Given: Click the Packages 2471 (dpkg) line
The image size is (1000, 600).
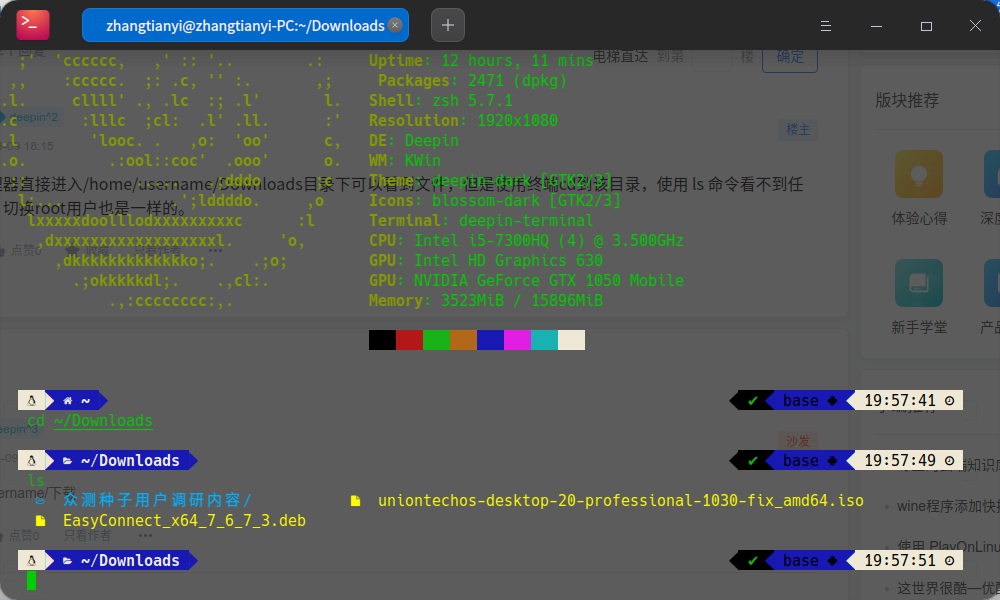Looking at the screenshot, I should [473, 81].
